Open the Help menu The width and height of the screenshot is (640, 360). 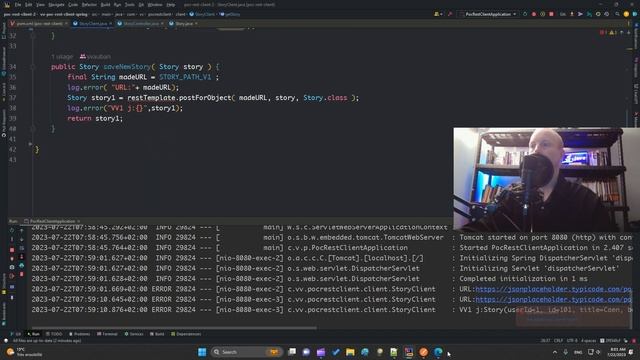click(171, 5)
